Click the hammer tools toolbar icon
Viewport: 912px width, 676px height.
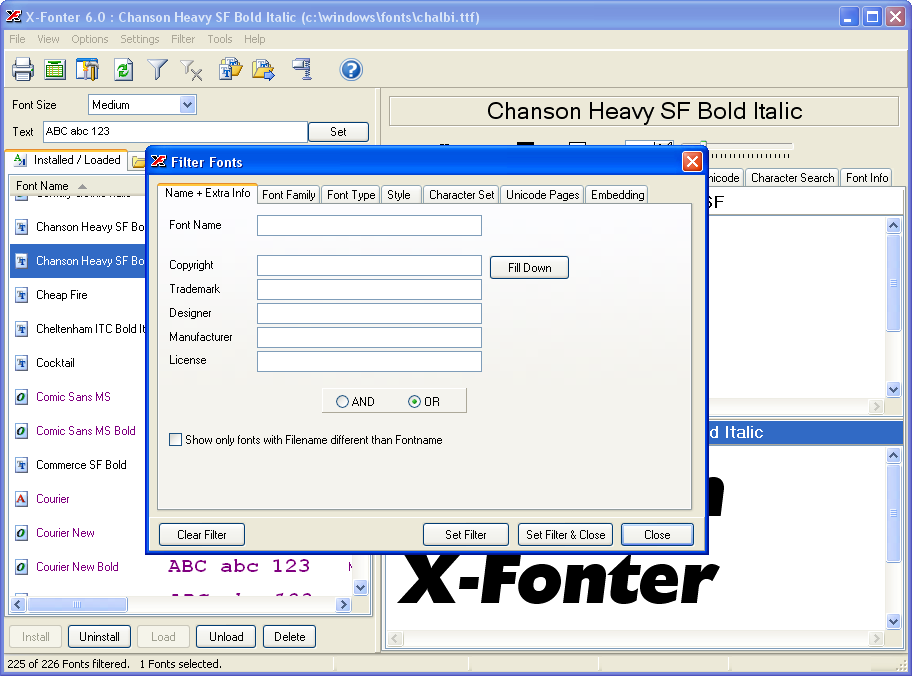click(x=87, y=69)
